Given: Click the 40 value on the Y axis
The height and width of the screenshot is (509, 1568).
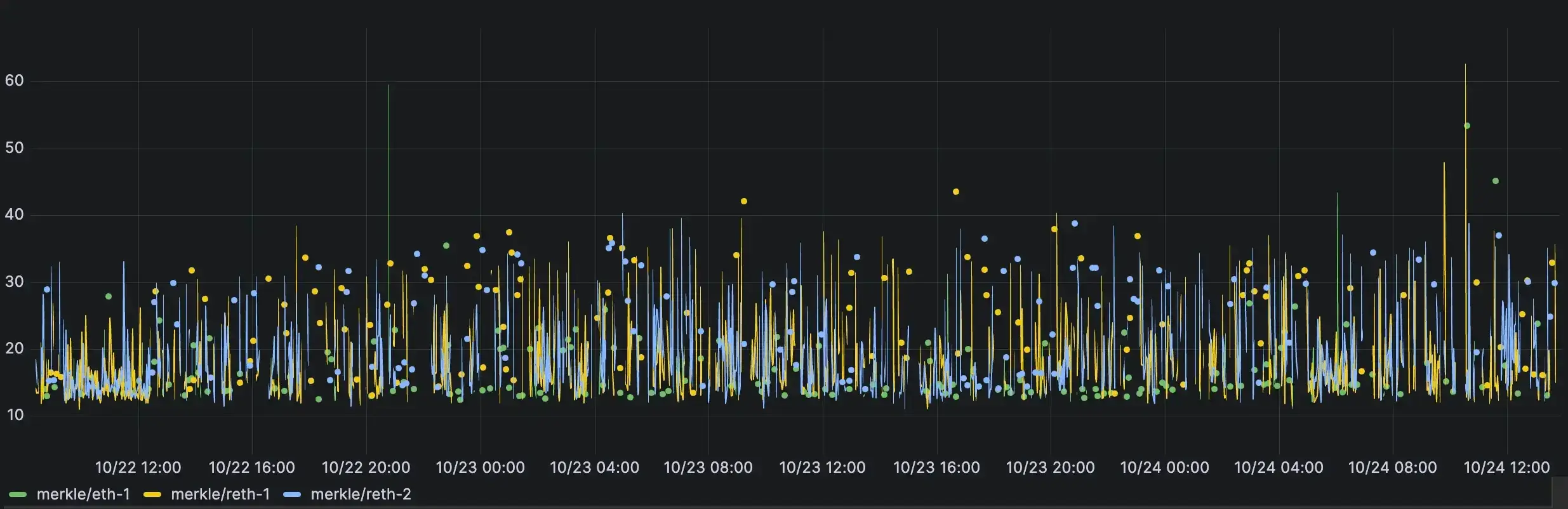Looking at the screenshot, I should (x=14, y=215).
